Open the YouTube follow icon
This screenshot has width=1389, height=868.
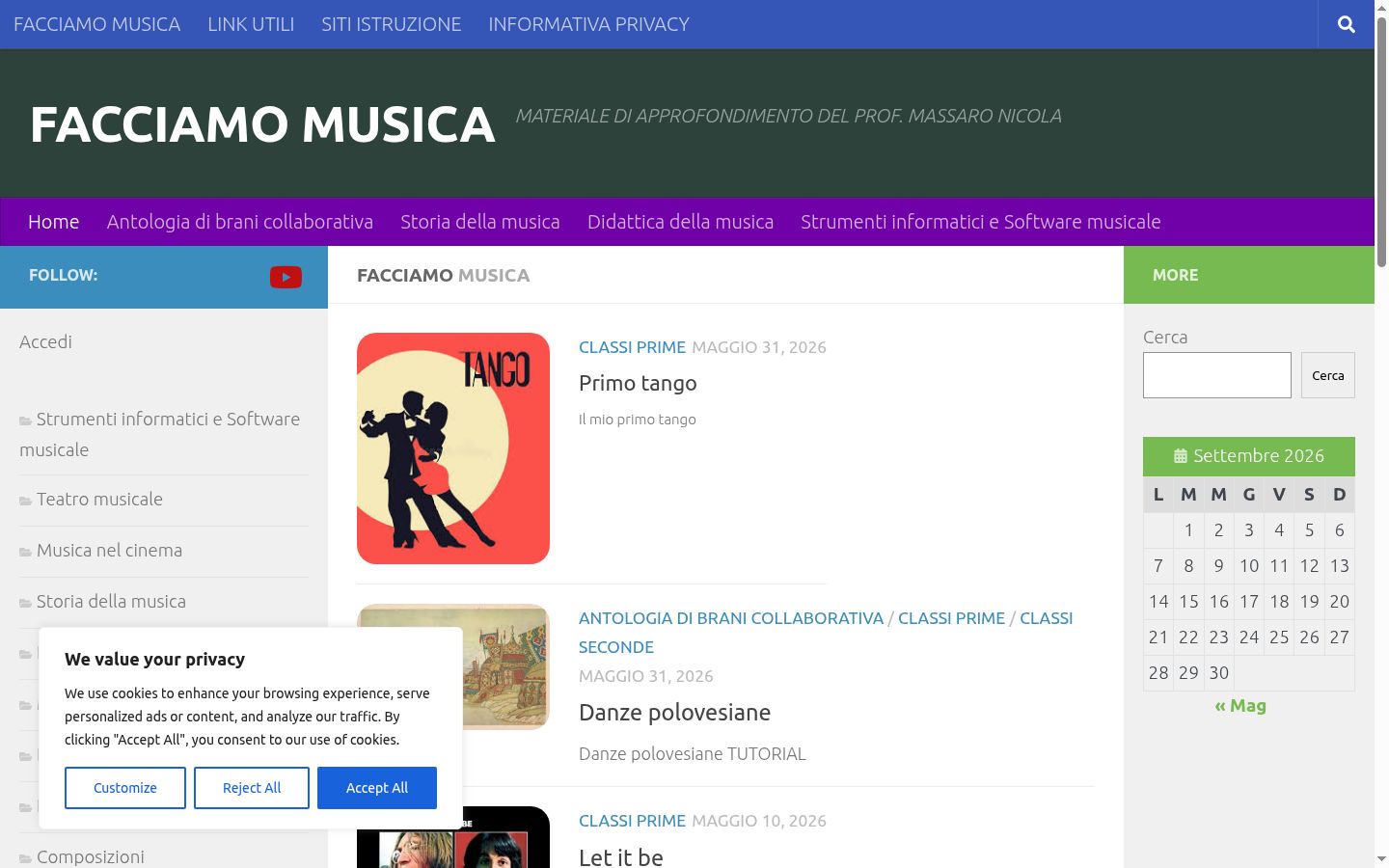click(286, 277)
